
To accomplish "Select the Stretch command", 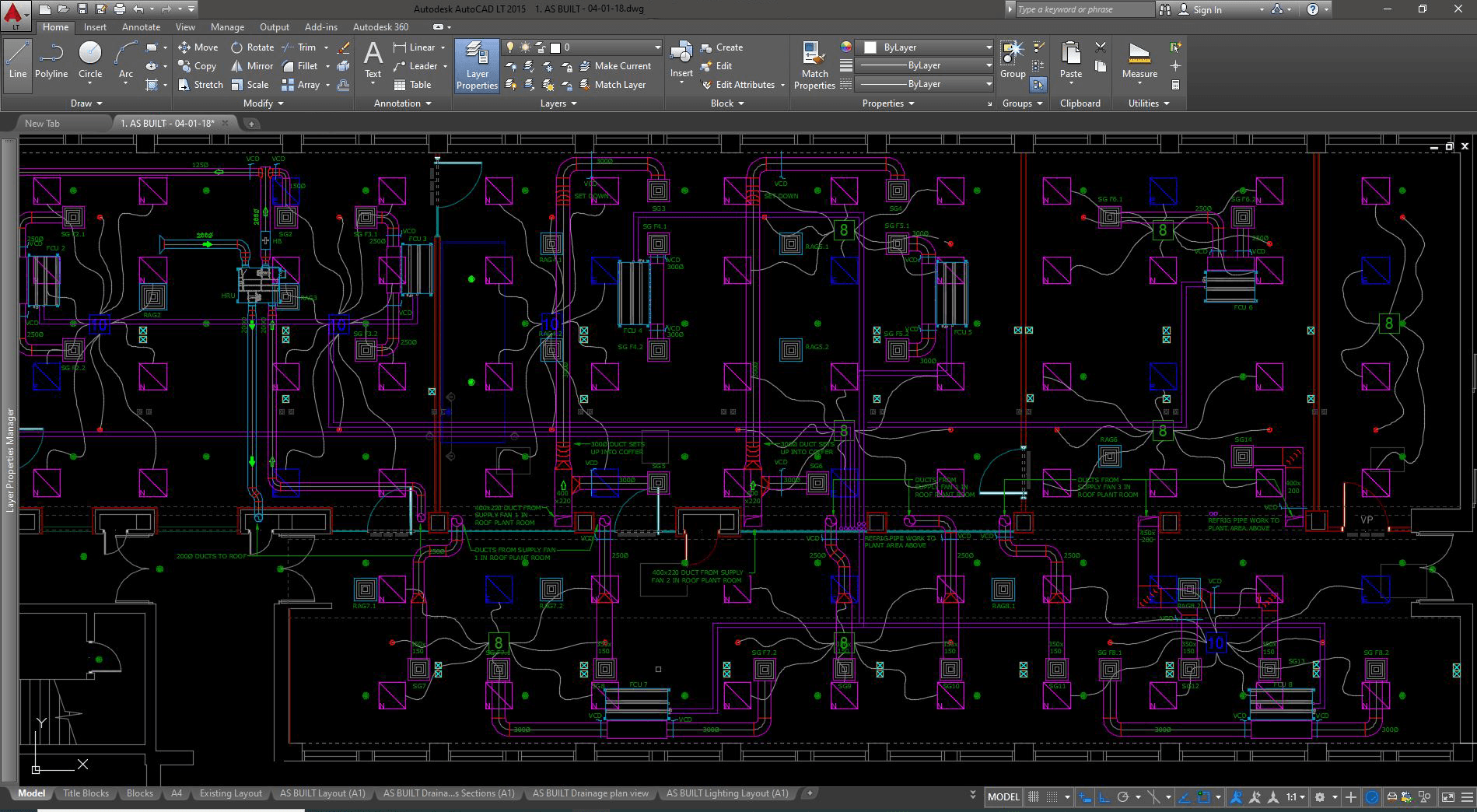I will tap(201, 85).
